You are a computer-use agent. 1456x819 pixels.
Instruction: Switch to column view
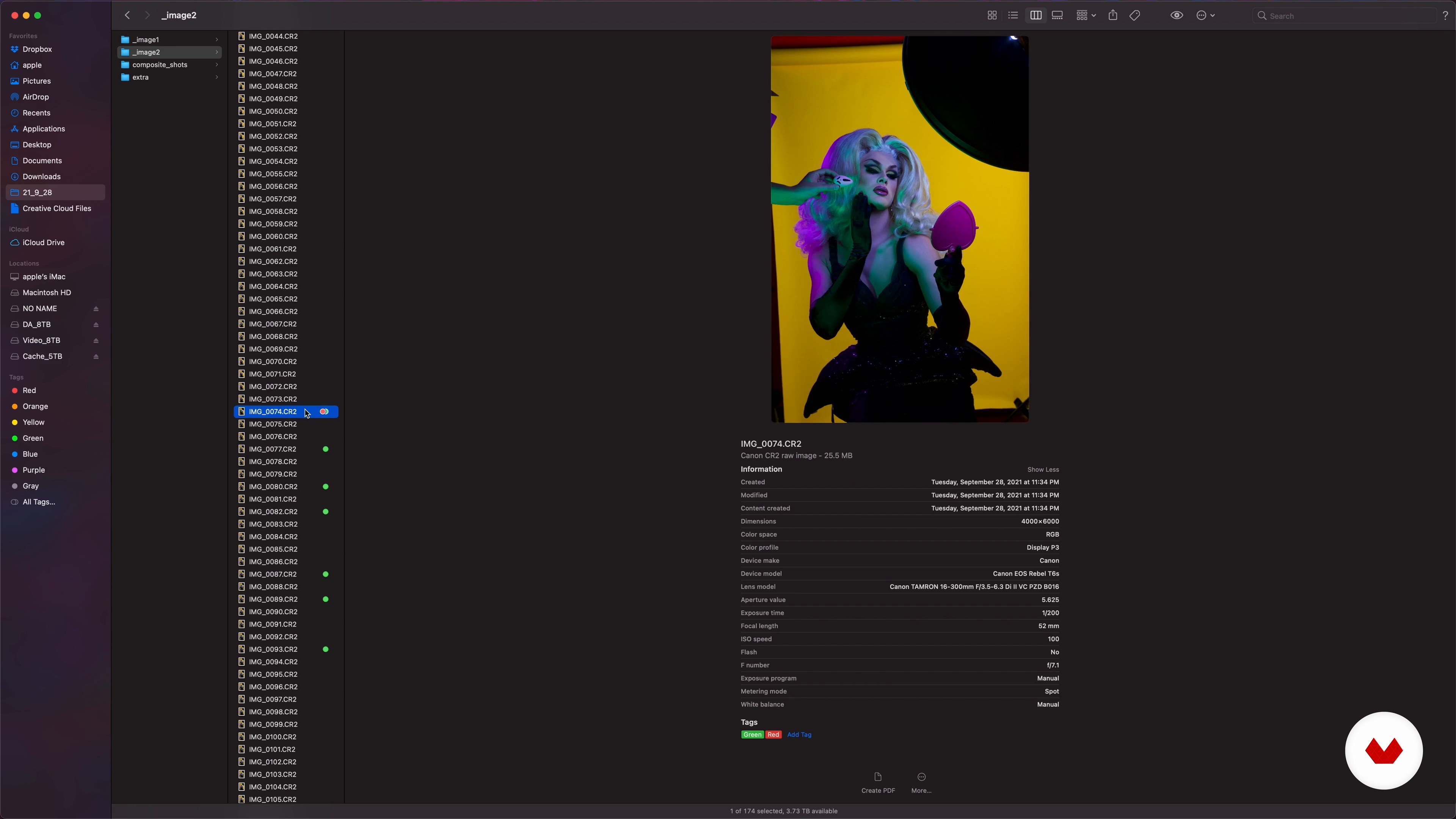(x=1036, y=15)
